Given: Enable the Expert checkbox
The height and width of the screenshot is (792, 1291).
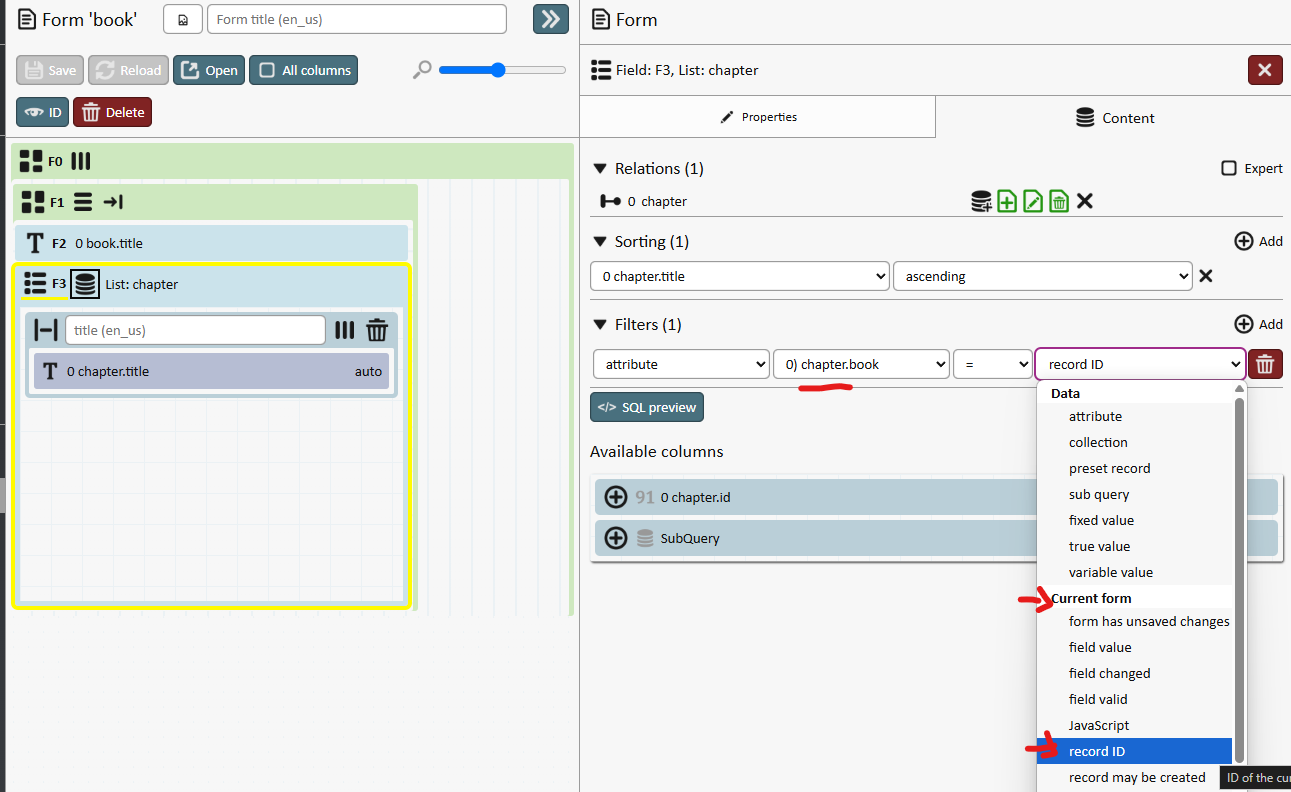Looking at the screenshot, I should coord(1229,168).
